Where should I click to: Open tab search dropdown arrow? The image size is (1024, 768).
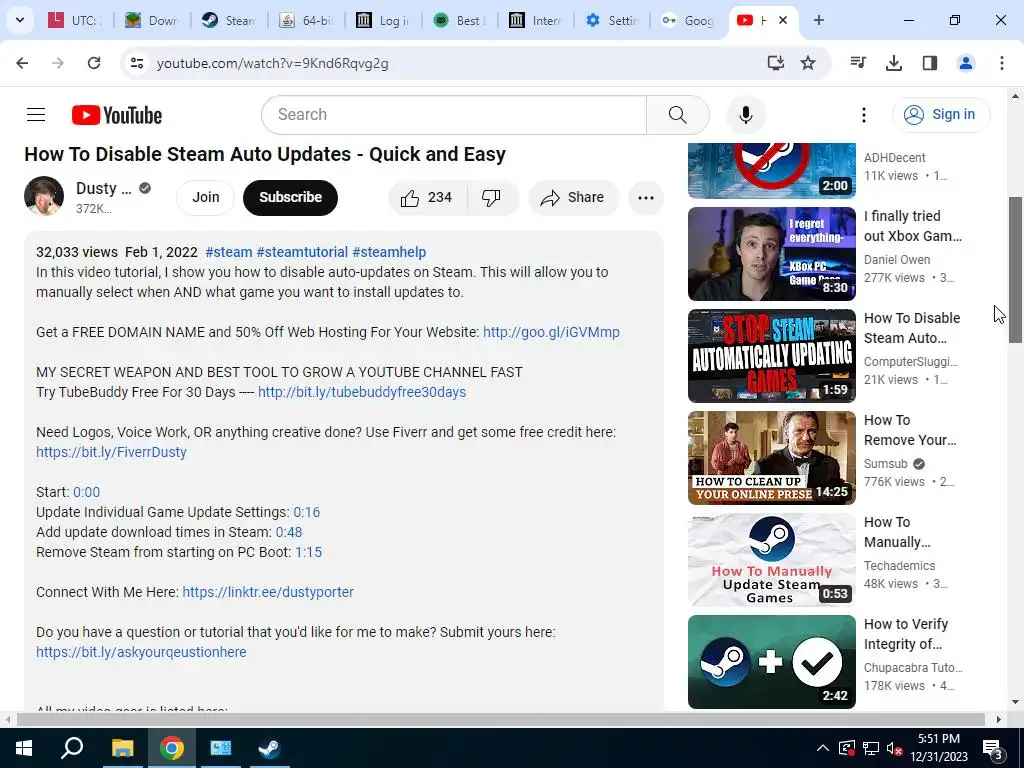point(20,20)
